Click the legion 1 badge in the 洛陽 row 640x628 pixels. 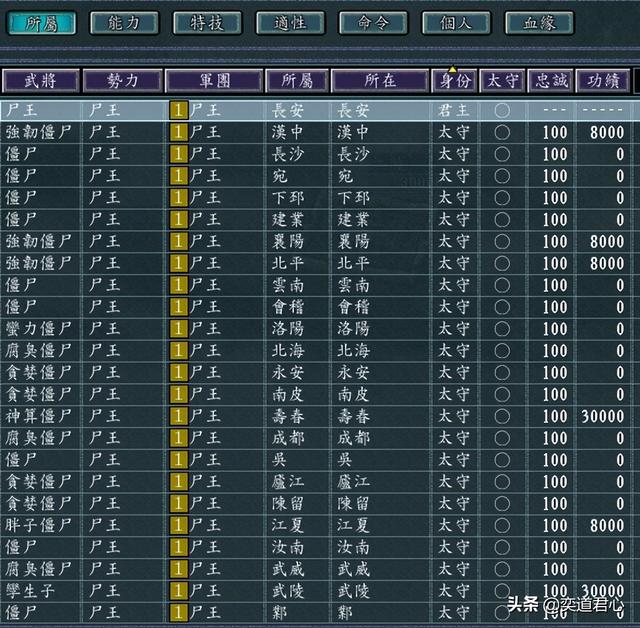(178, 328)
